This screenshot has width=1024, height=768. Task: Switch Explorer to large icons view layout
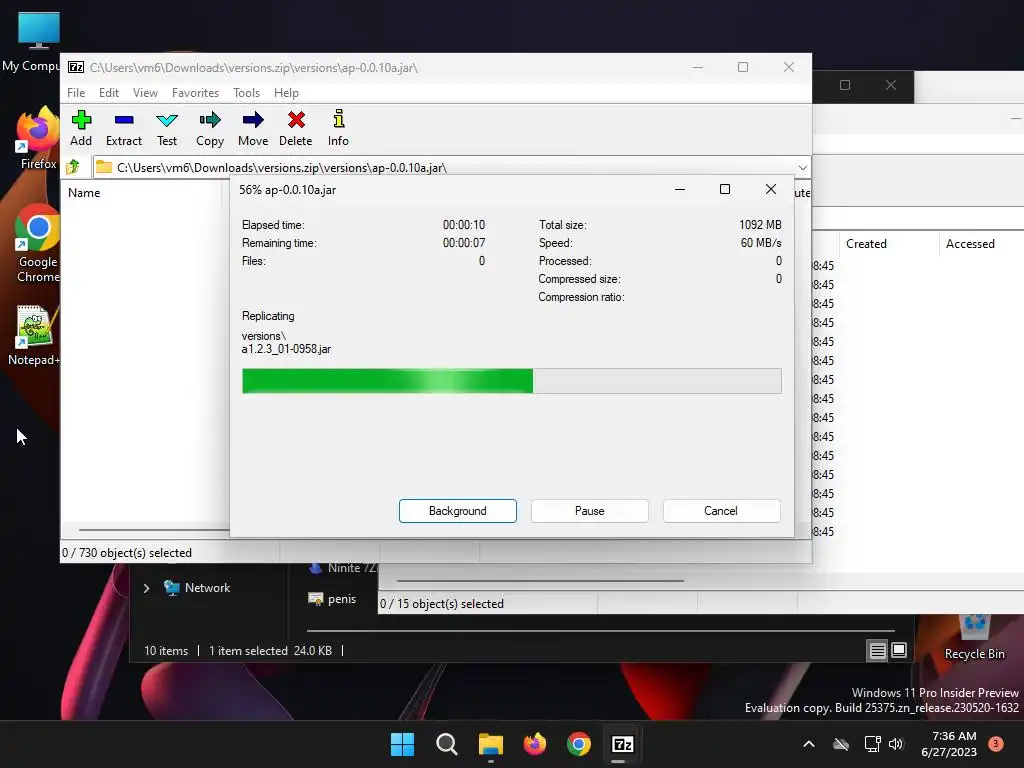(899, 650)
